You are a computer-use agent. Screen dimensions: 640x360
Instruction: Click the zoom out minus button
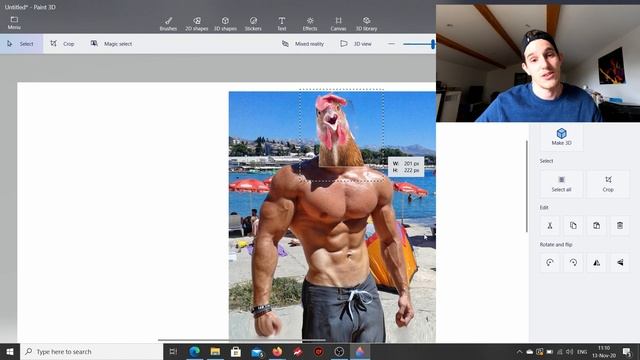click(391, 44)
